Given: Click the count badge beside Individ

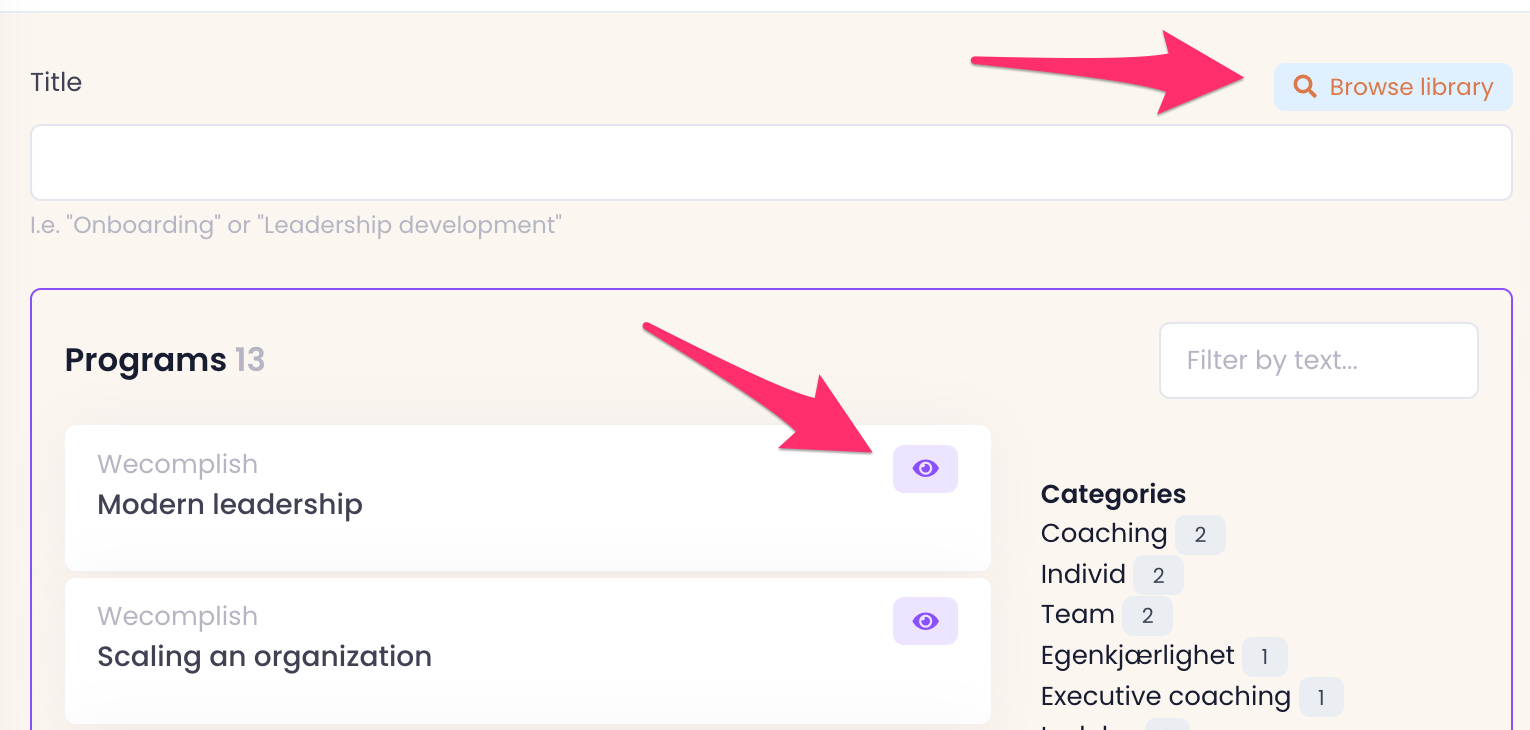Looking at the screenshot, I should (1158, 576).
